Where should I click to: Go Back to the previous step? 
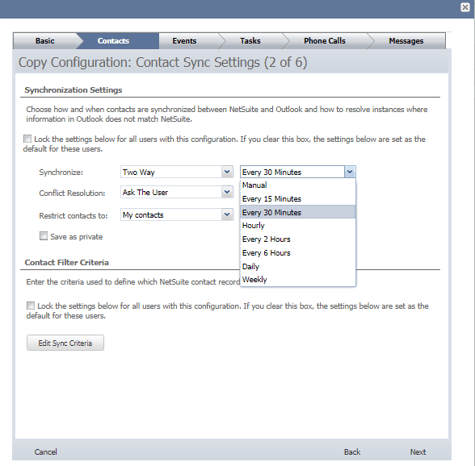(352, 452)
